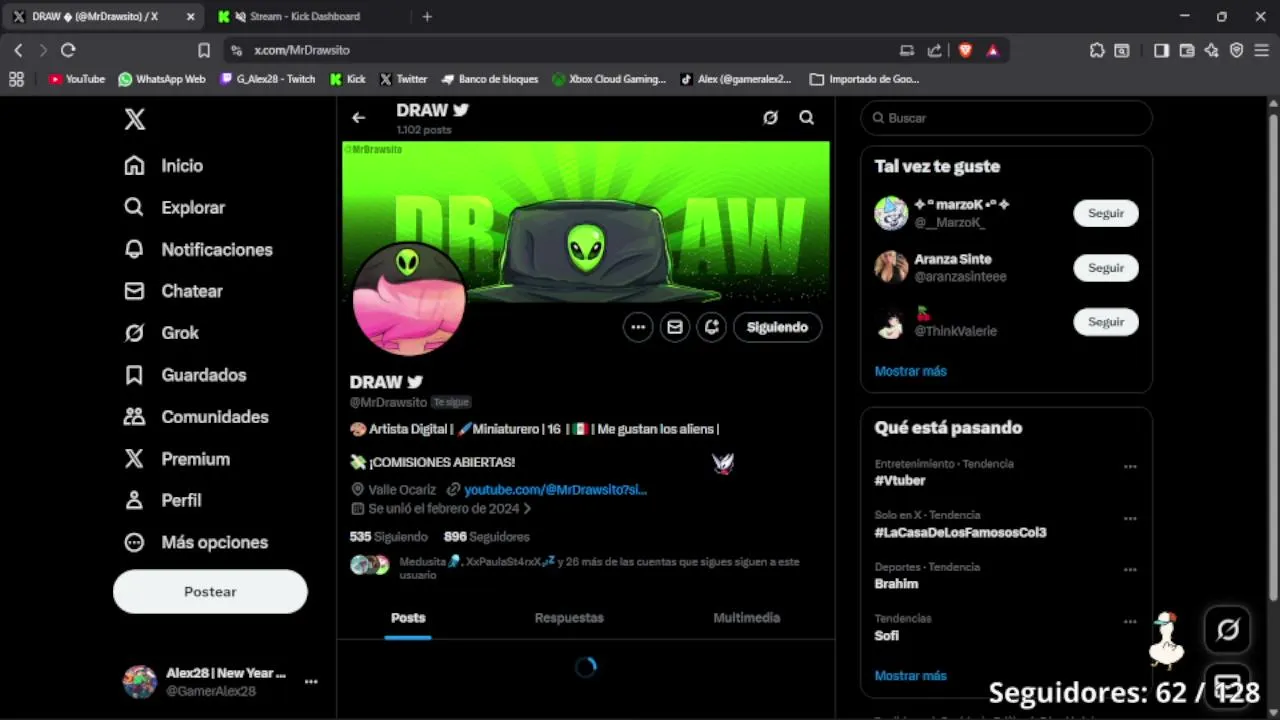Open DRAW profile avatar
1280x720 pixels.
[x=408, y=299]
